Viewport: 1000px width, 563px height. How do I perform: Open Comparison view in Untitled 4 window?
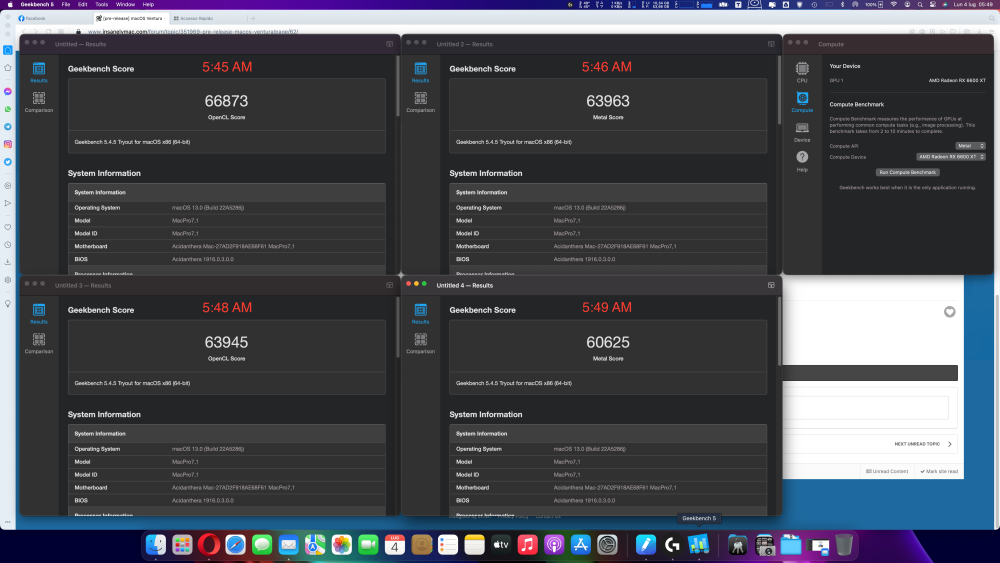click(x=420, y=343)
